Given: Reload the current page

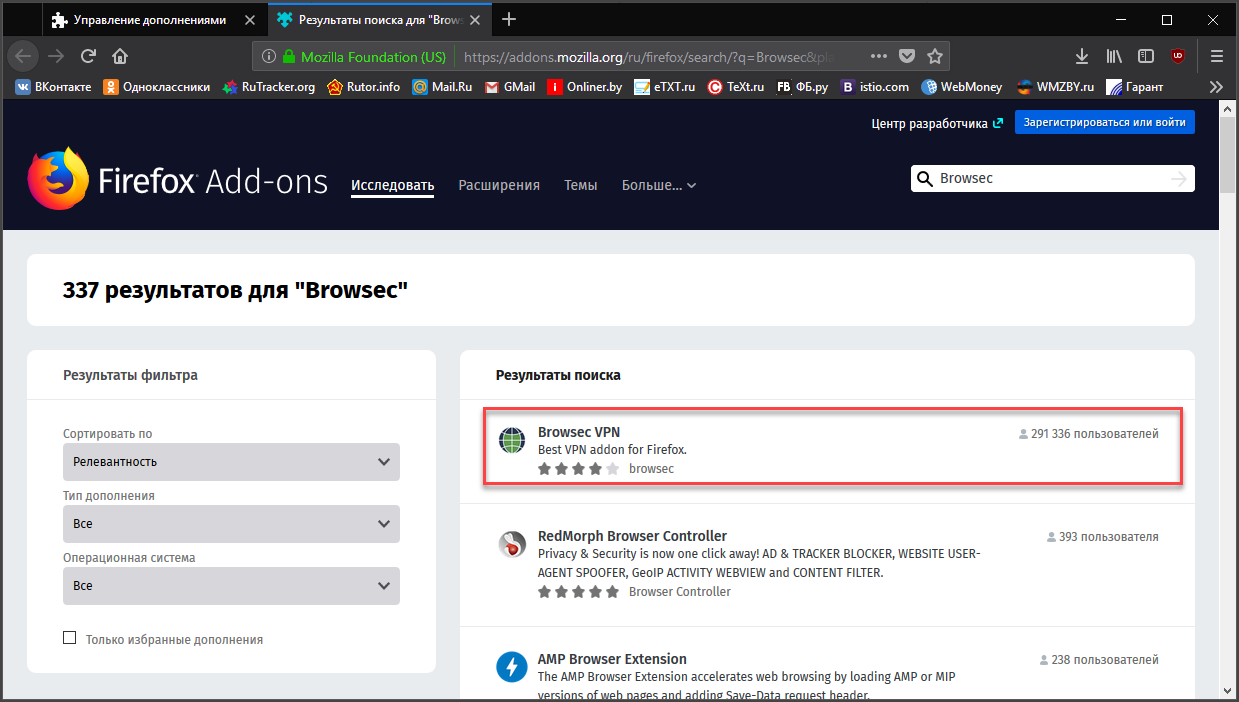Looking at the screenshot, I should (x=88, y=56).
